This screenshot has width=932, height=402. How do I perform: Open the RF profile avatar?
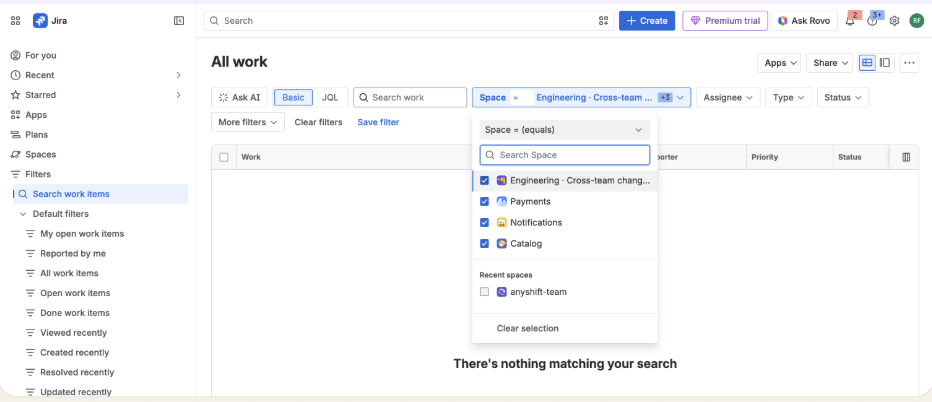point(916,21)
